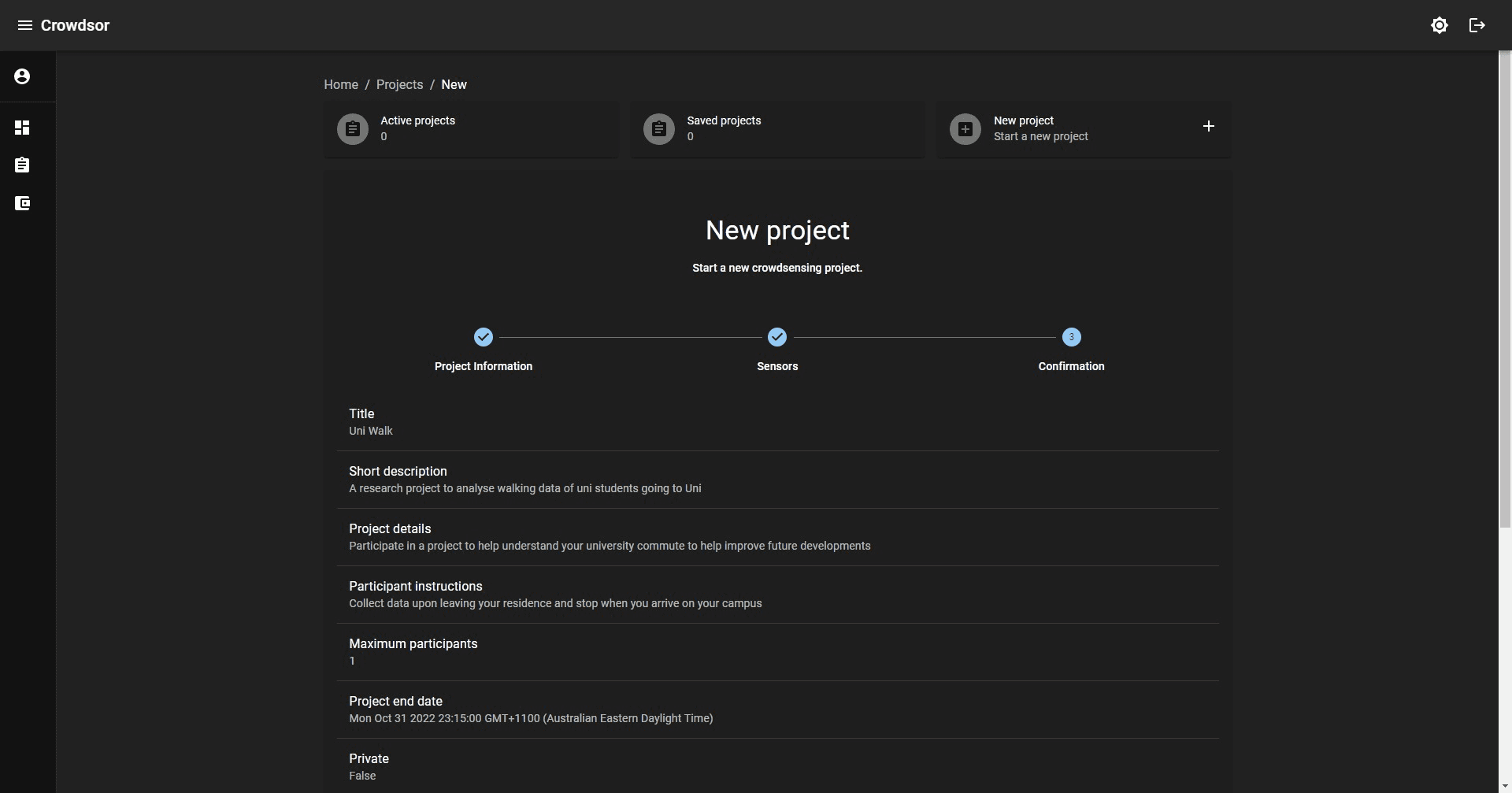
Task: Click the Saved projects clipboard icon
Action: click(x=658, y=129)
